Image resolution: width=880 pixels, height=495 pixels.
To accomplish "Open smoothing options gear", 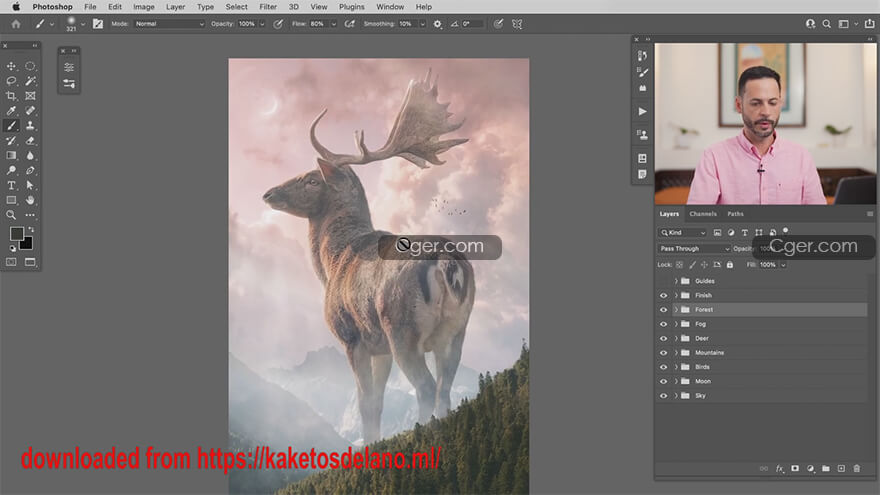I will coord(438,24).
